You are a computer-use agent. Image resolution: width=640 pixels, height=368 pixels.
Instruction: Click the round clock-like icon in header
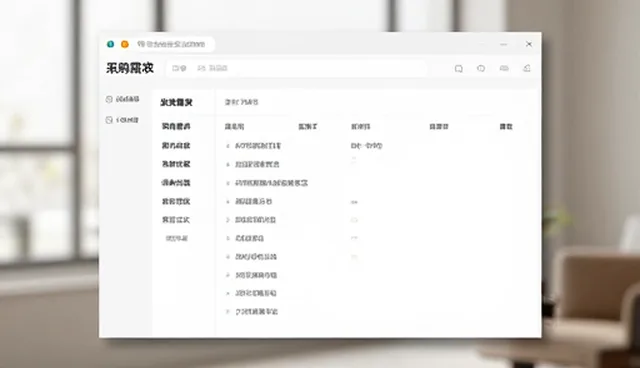[x=481, y=68]
